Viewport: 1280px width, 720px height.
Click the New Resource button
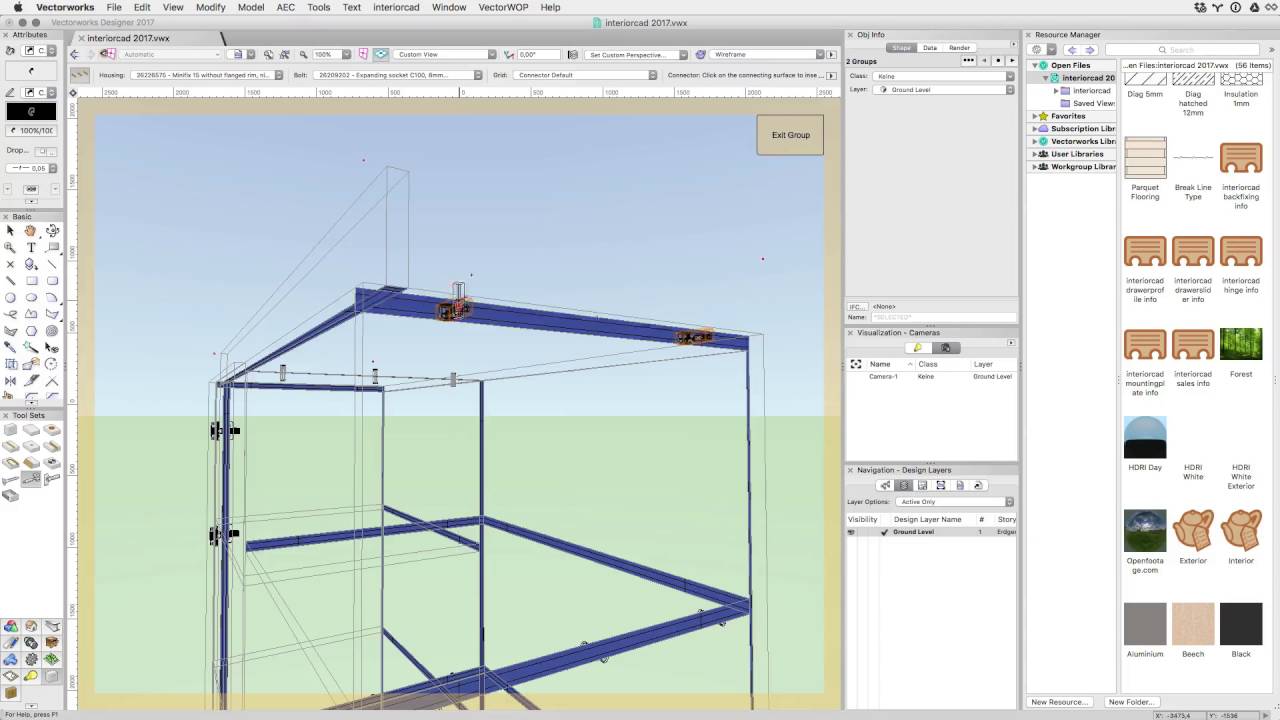pyautogui.click(x=1059, y=702)
